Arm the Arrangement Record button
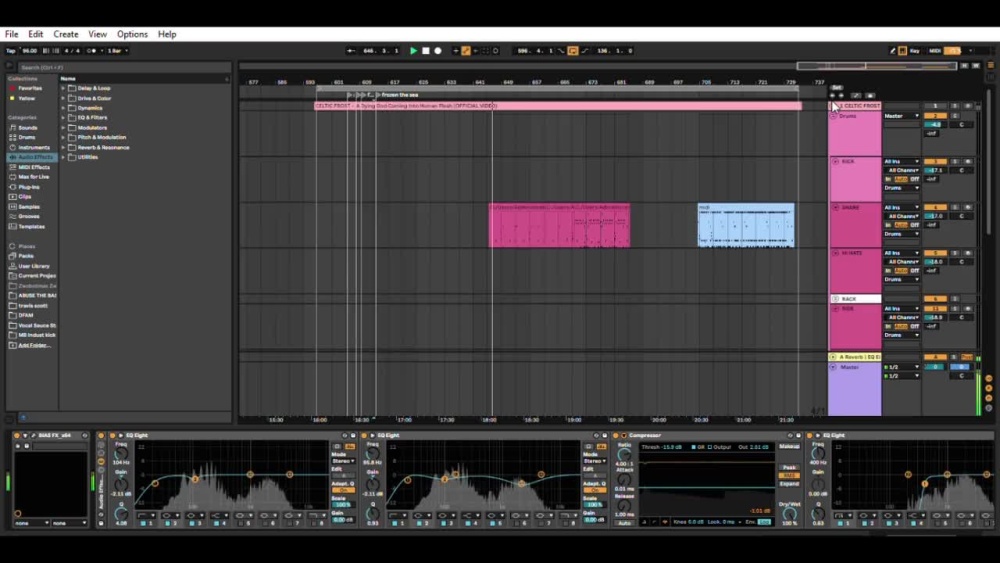This screenshot has height=563, width=1000. pyautogui.click(x=438, y=51)
